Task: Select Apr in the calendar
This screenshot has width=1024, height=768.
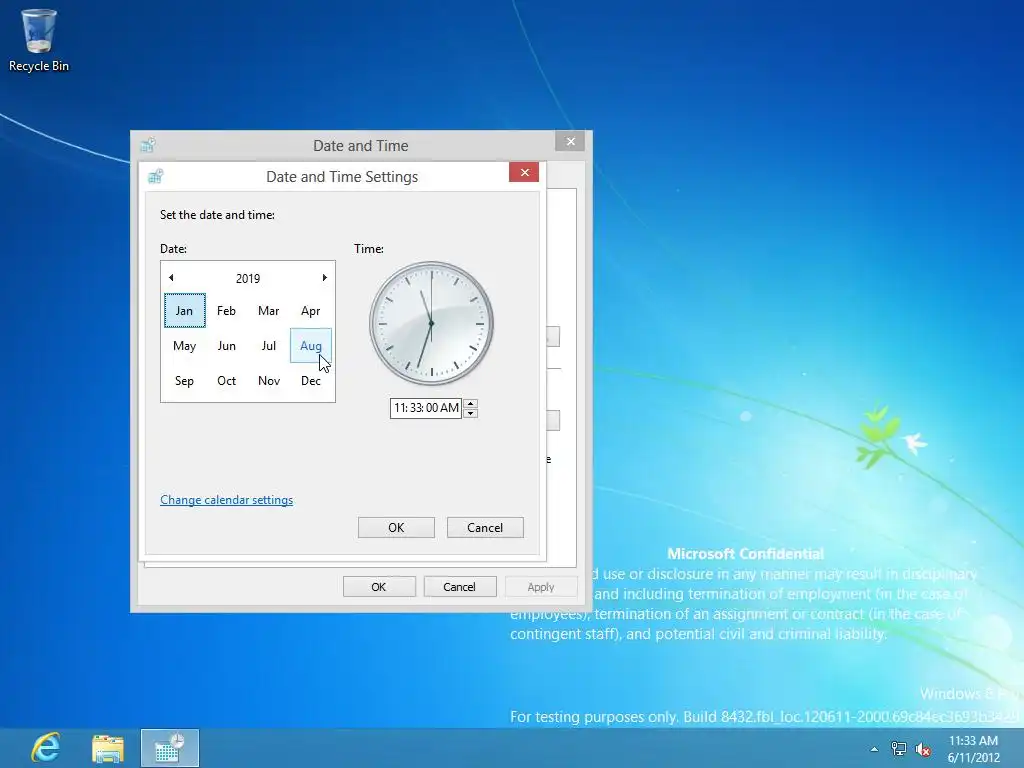Action: (x=310, y=310)
